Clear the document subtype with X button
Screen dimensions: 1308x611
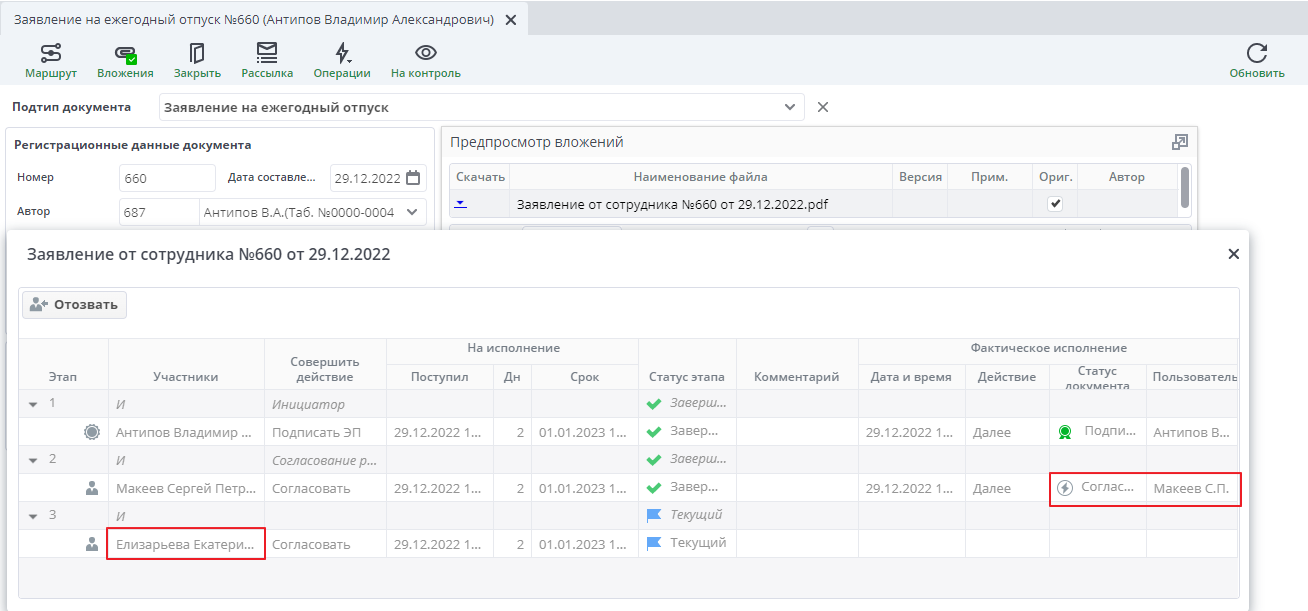(x=823, y=107)
